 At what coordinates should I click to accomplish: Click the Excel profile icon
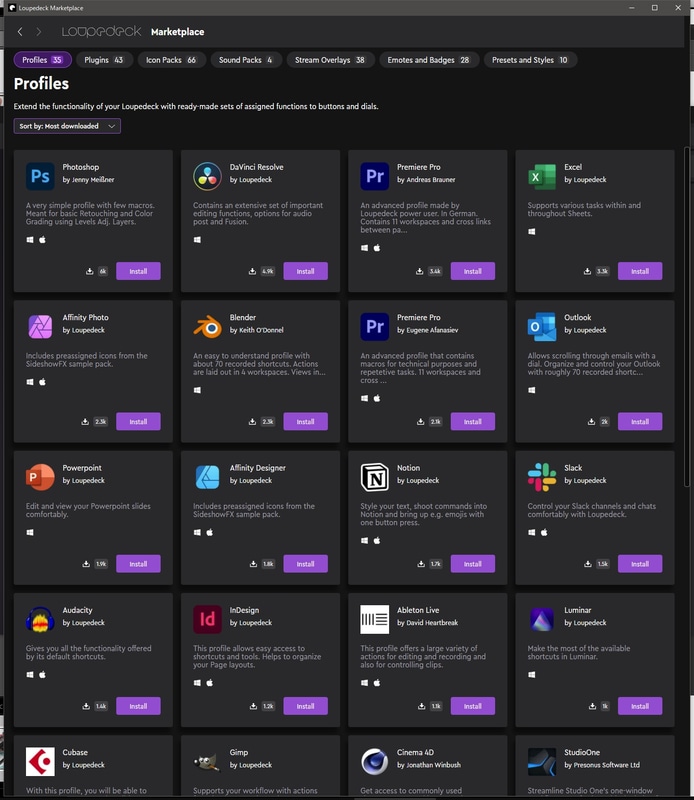pyautogui.click(x=541, y=177)
